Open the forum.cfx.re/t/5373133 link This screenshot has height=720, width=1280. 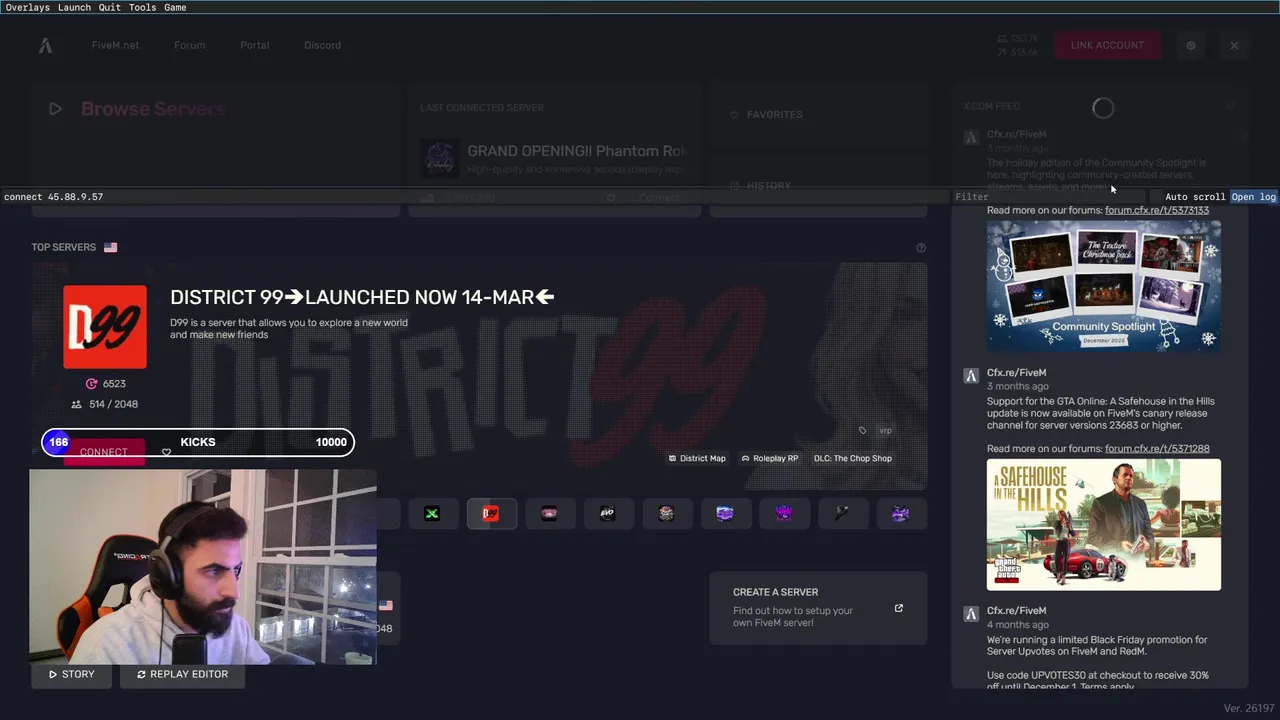1157,210
